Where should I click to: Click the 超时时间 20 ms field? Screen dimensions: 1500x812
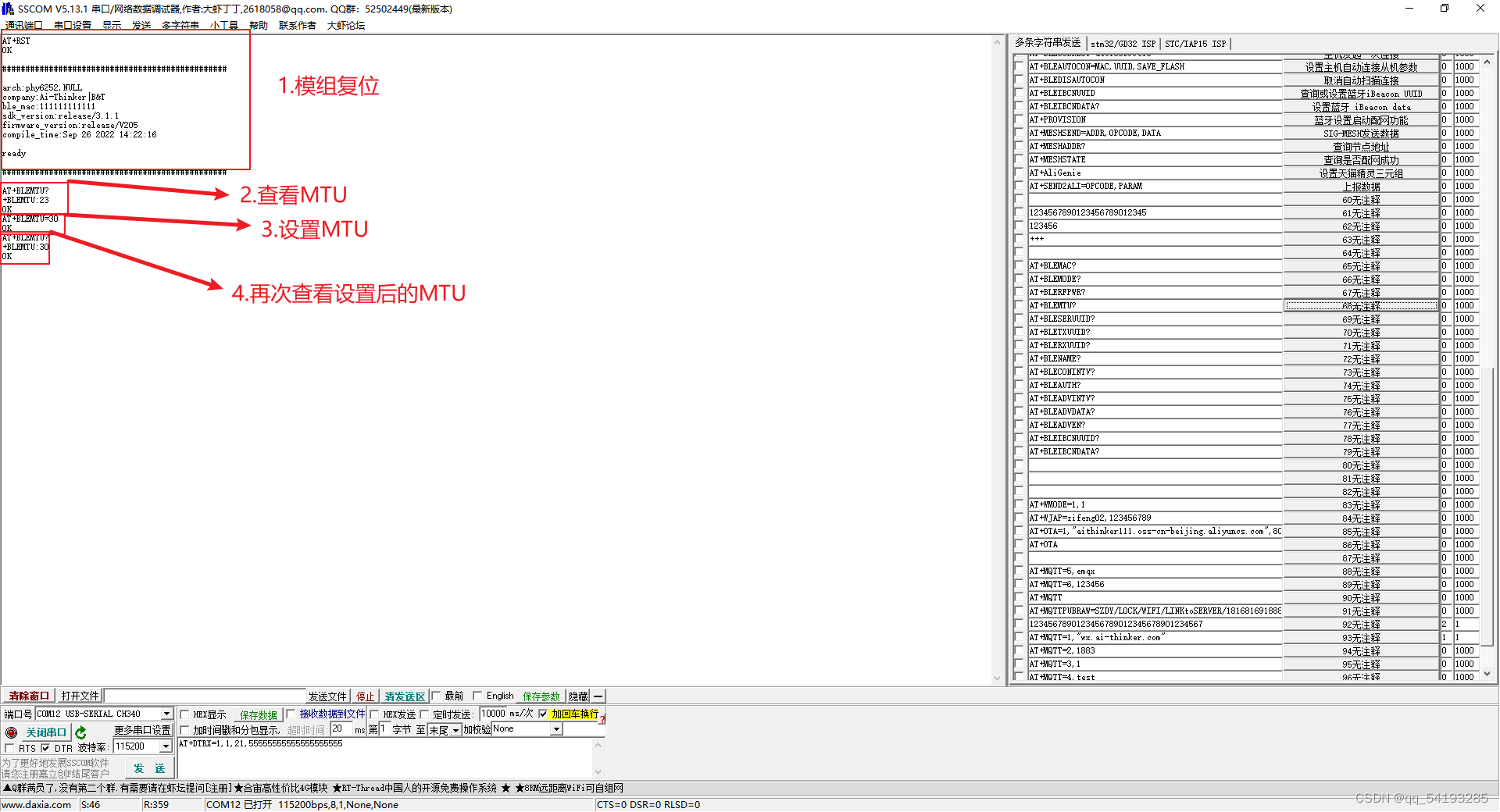point(341,729)
